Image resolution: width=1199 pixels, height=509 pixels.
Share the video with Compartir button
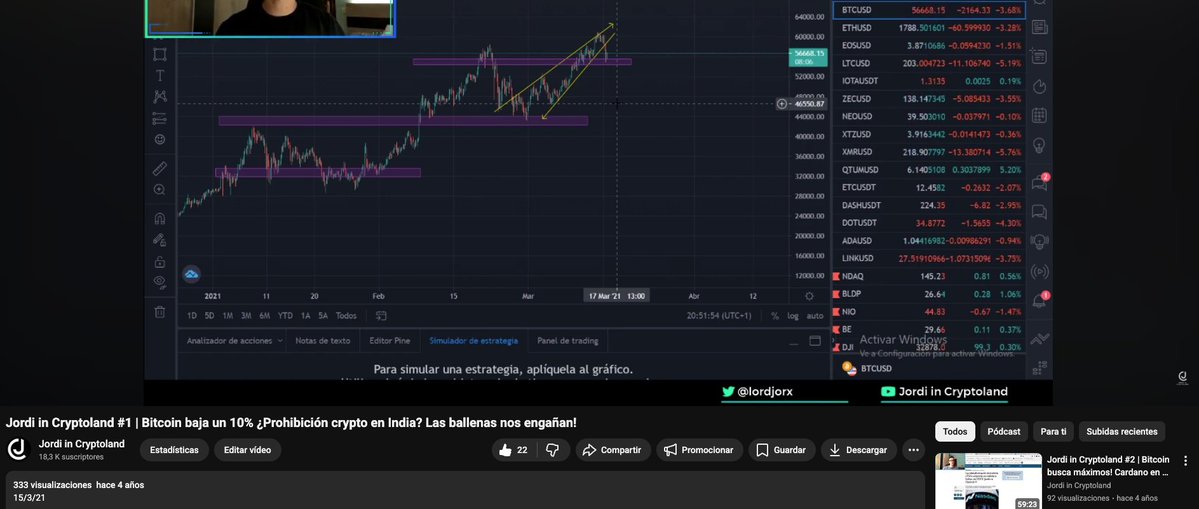point(612,450)
